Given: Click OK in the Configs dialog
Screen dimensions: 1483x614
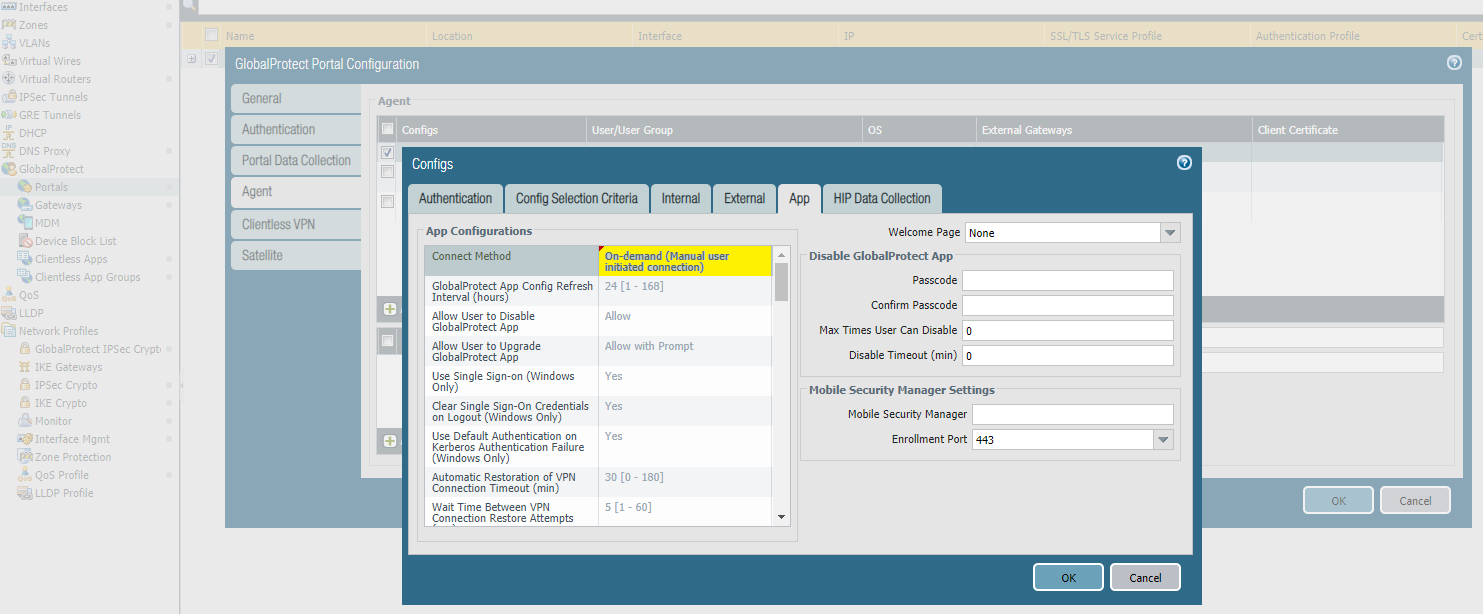Looking at the screenshot, I should [x=1067, y=577].
